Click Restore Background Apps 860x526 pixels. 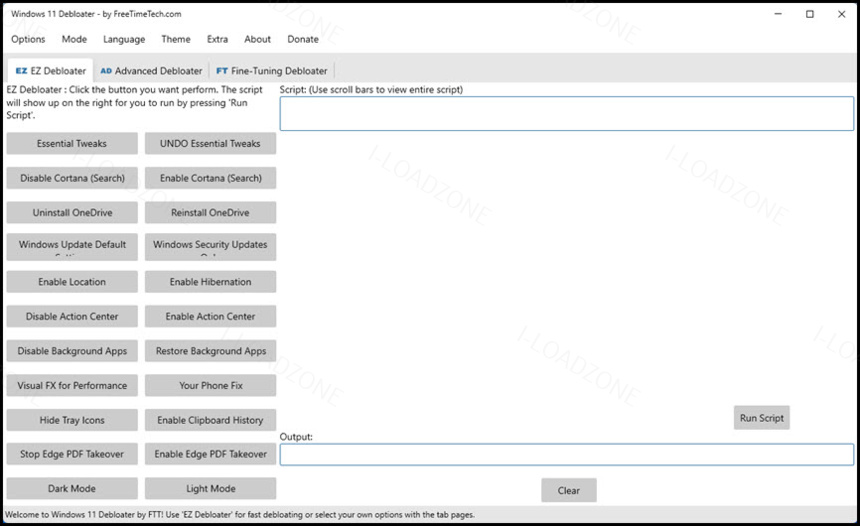click(210, 350)
